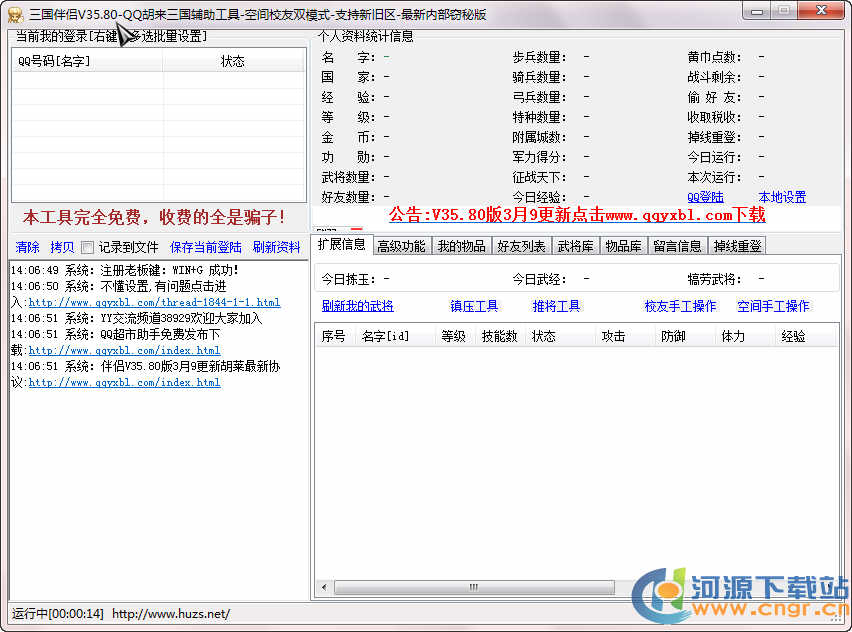Viewport: 852px width, 632px height.
Task: Click the YY交流频道38929 log line
Action: 136,318
